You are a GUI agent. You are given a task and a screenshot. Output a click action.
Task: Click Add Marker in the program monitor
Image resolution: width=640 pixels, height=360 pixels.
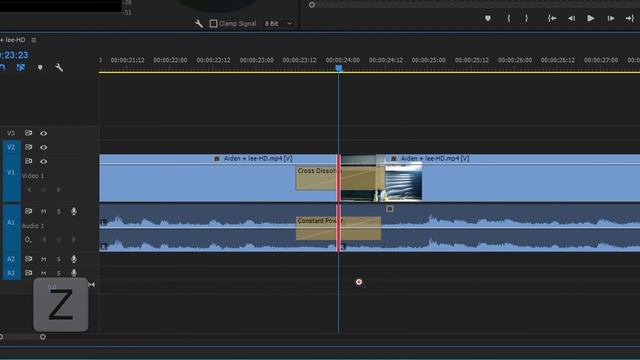point(488,18)
